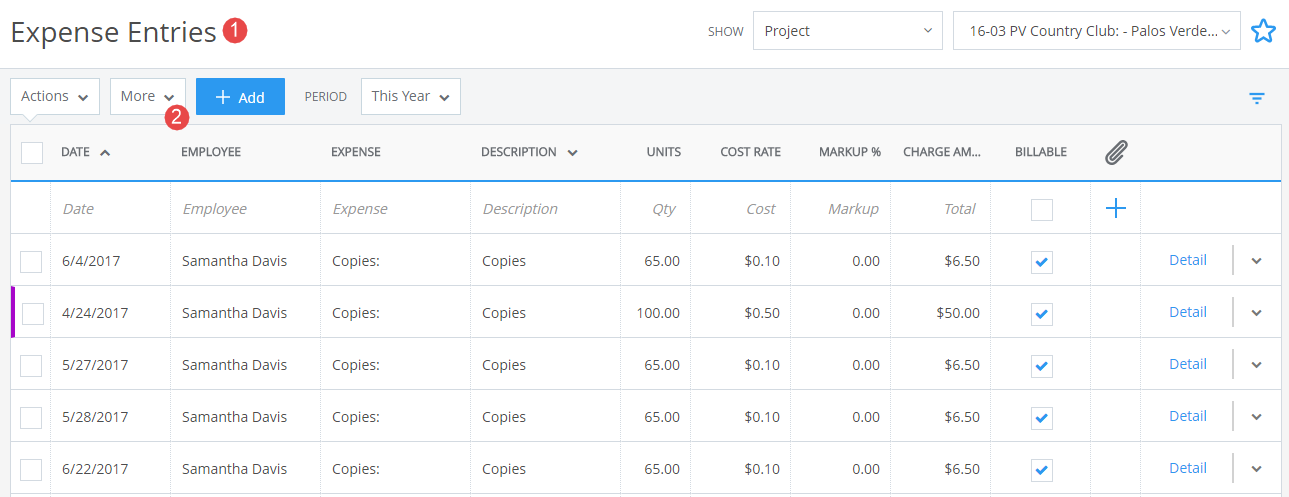Click the Expense Entries page title
Screen dimensions: 1289x497
pos(113,32)
